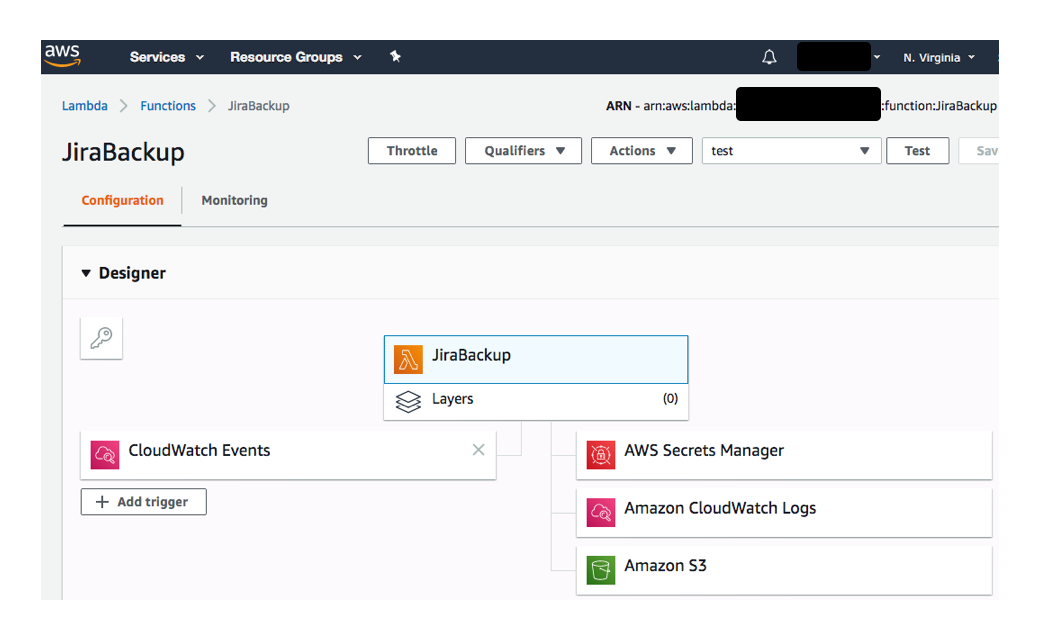Image resolution: width=1040 pixels, height=640 pixels.
Task: Go to Functions breadcrumb link
Action: click(x=168, y=106)
